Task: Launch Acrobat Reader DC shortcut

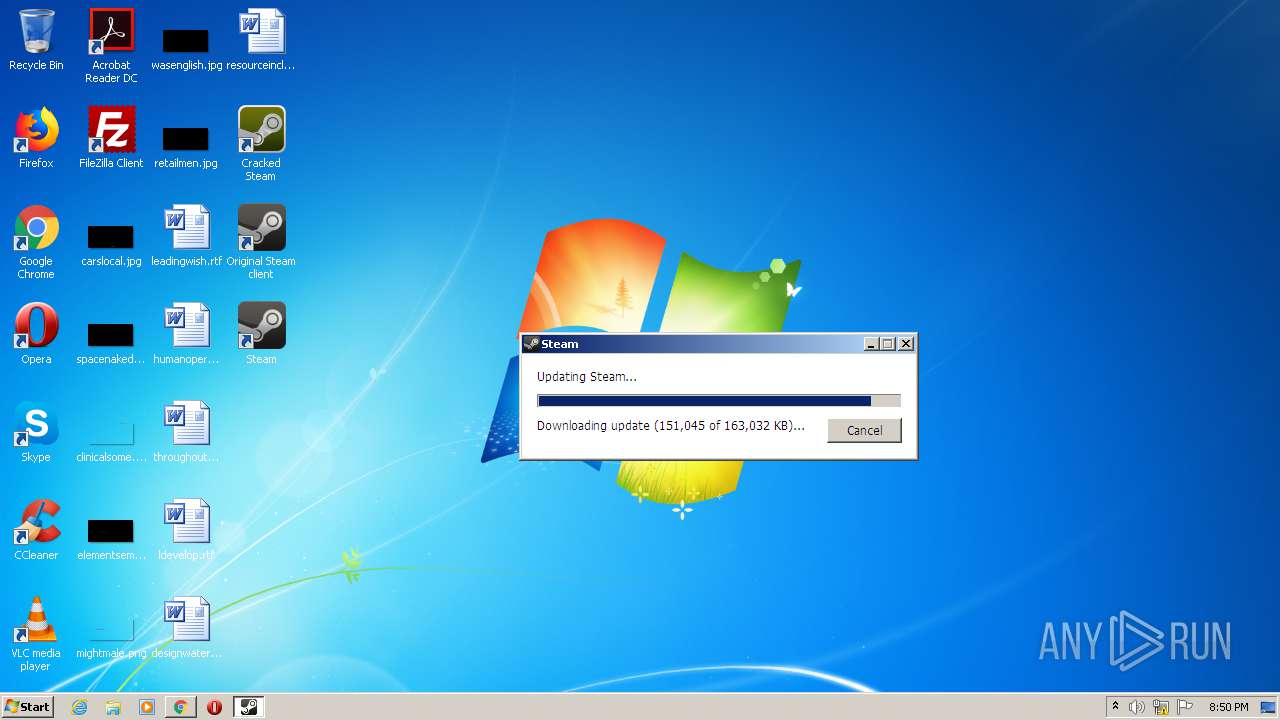Action: point(111,46)
